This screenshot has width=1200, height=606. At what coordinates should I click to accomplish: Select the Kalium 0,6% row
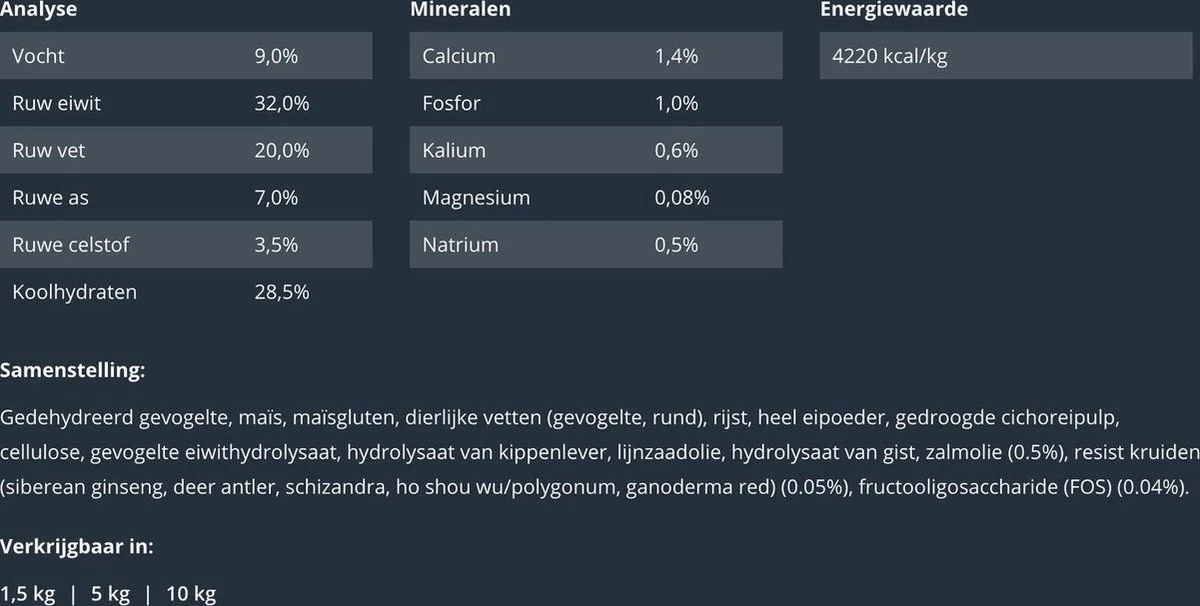(596, 150)
